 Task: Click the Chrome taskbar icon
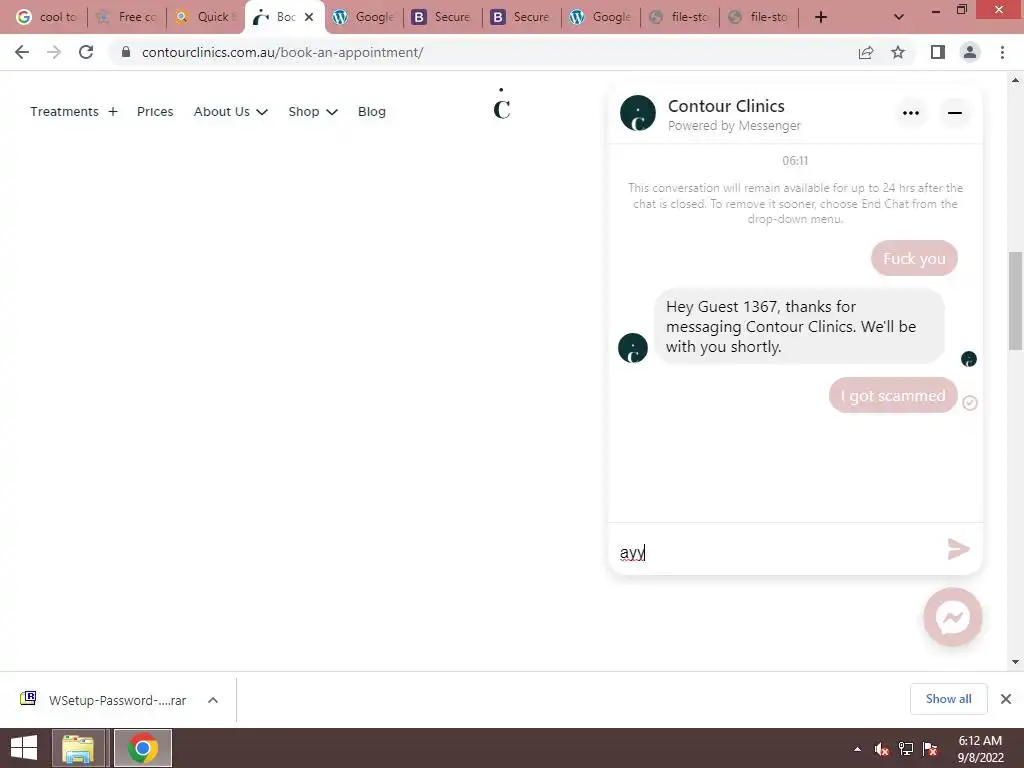(x=143, y=748)
